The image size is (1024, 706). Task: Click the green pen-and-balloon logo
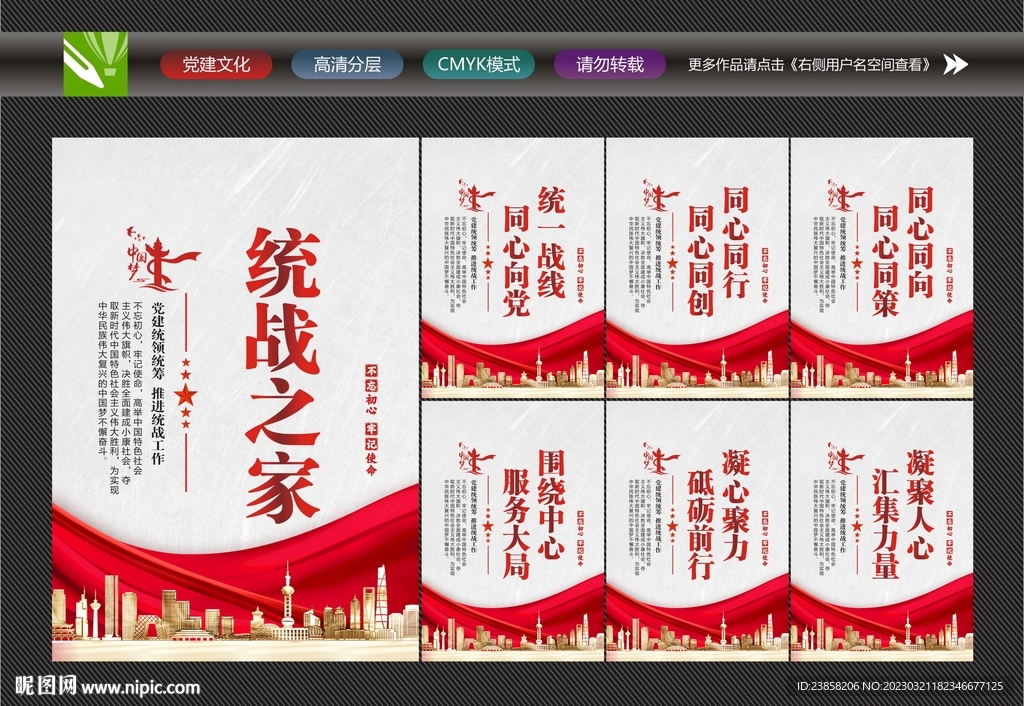click(x=95, y=64)
